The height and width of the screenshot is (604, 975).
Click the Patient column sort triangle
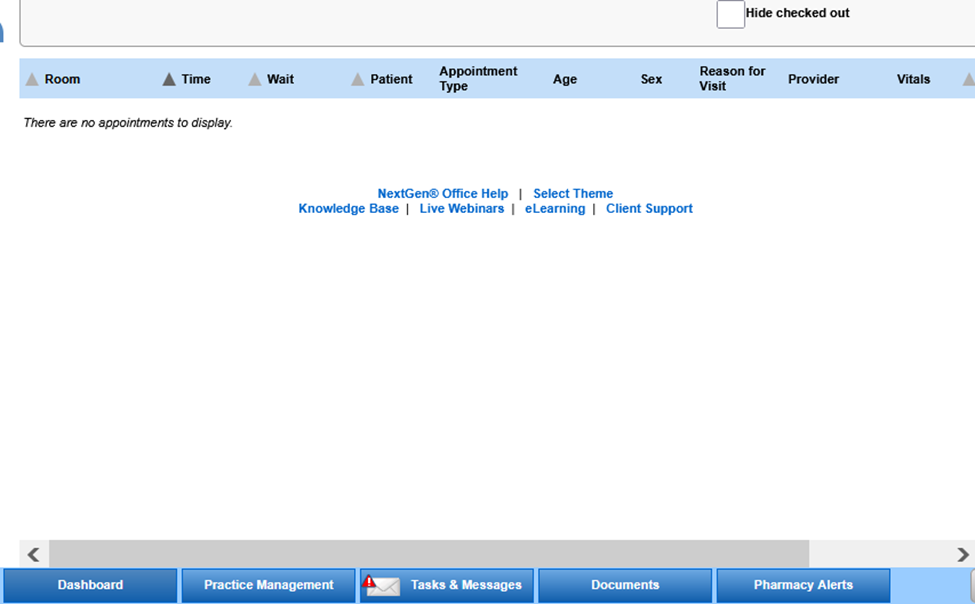pyautogui.click(x=358, y=80)
